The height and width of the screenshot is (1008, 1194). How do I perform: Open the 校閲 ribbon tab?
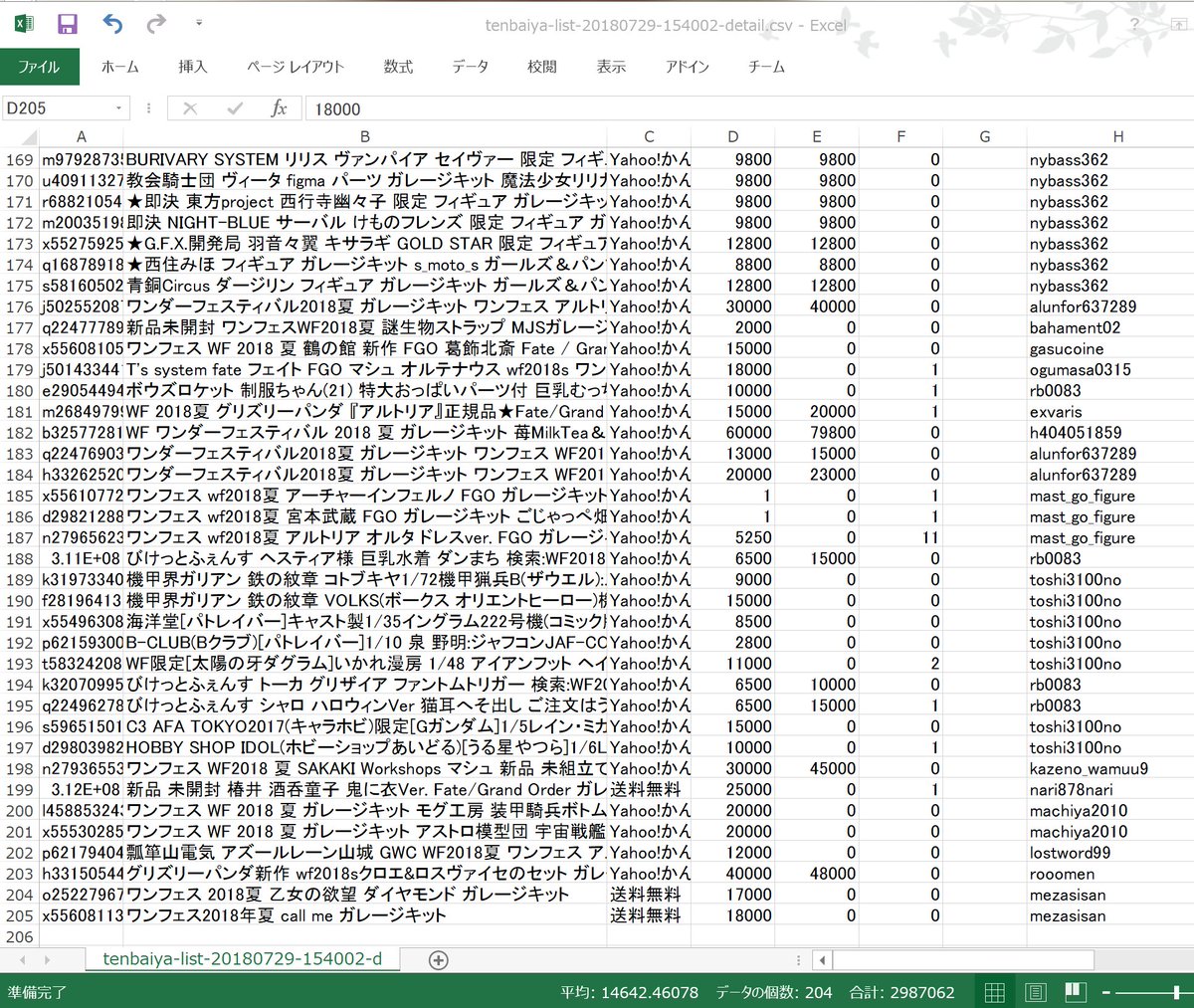tap(542, 67)
